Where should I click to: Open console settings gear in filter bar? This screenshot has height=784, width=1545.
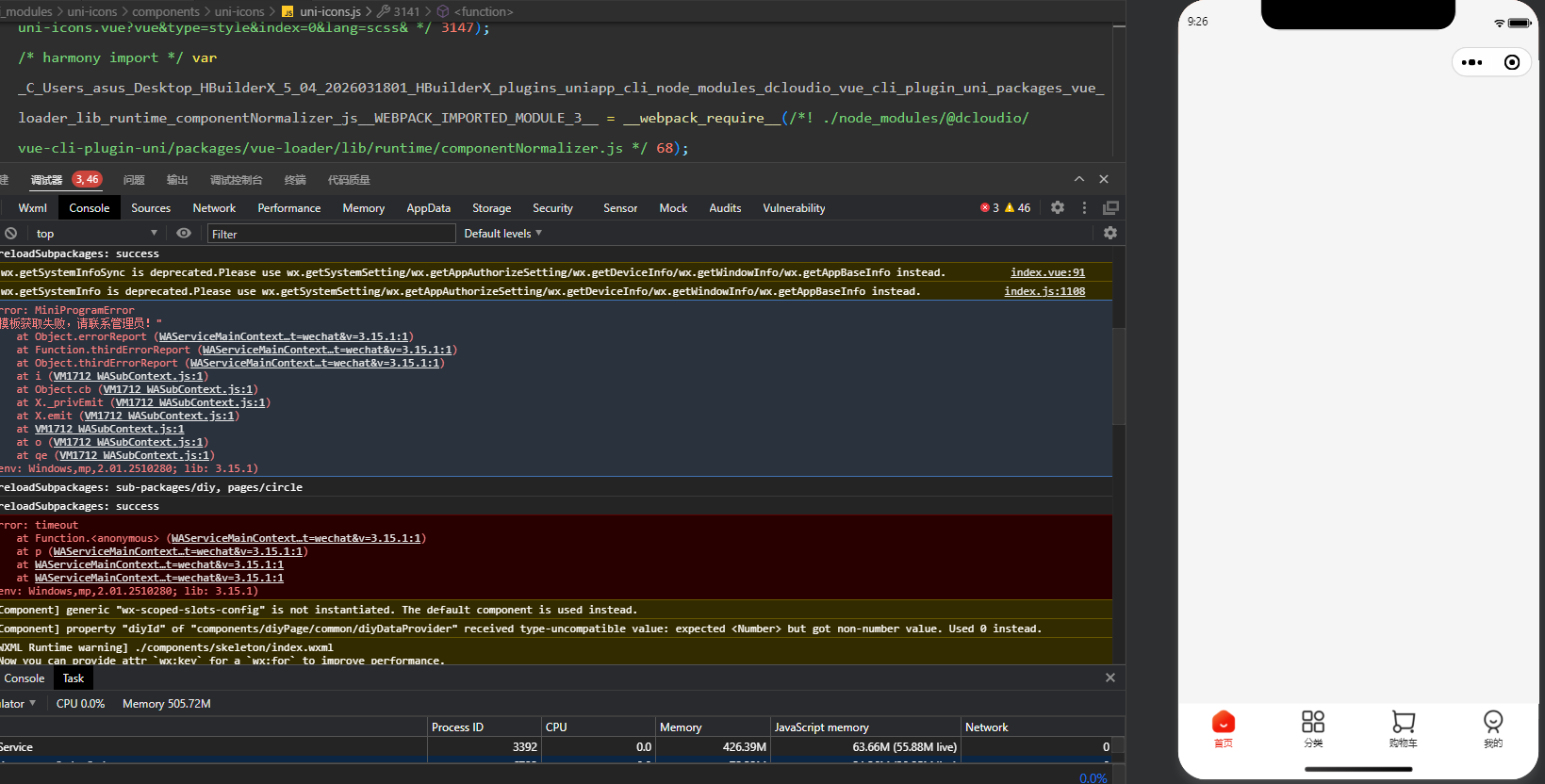tap(1110, 234)
